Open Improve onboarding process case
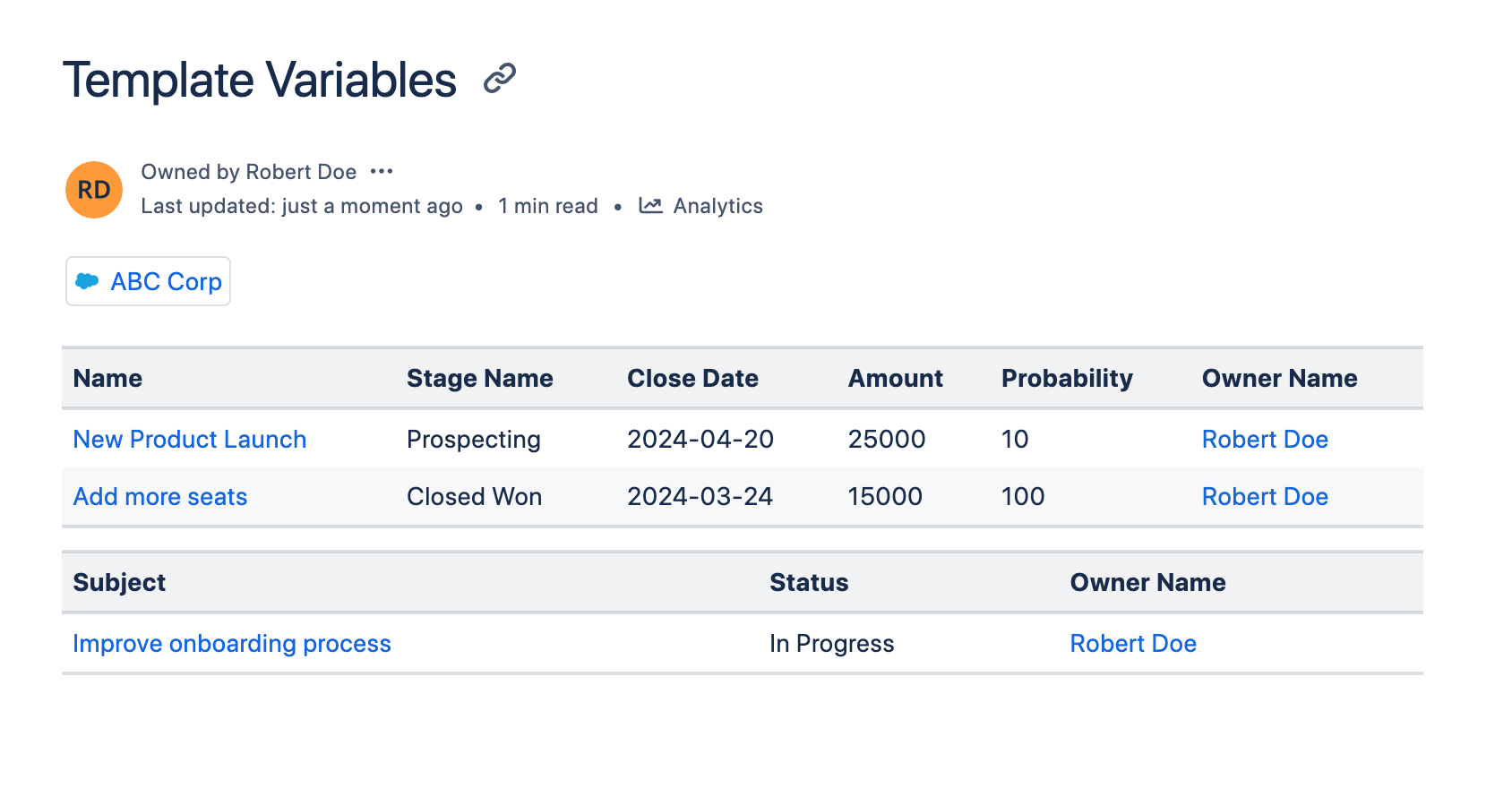The image size is (1512, 788). (232, 643)
